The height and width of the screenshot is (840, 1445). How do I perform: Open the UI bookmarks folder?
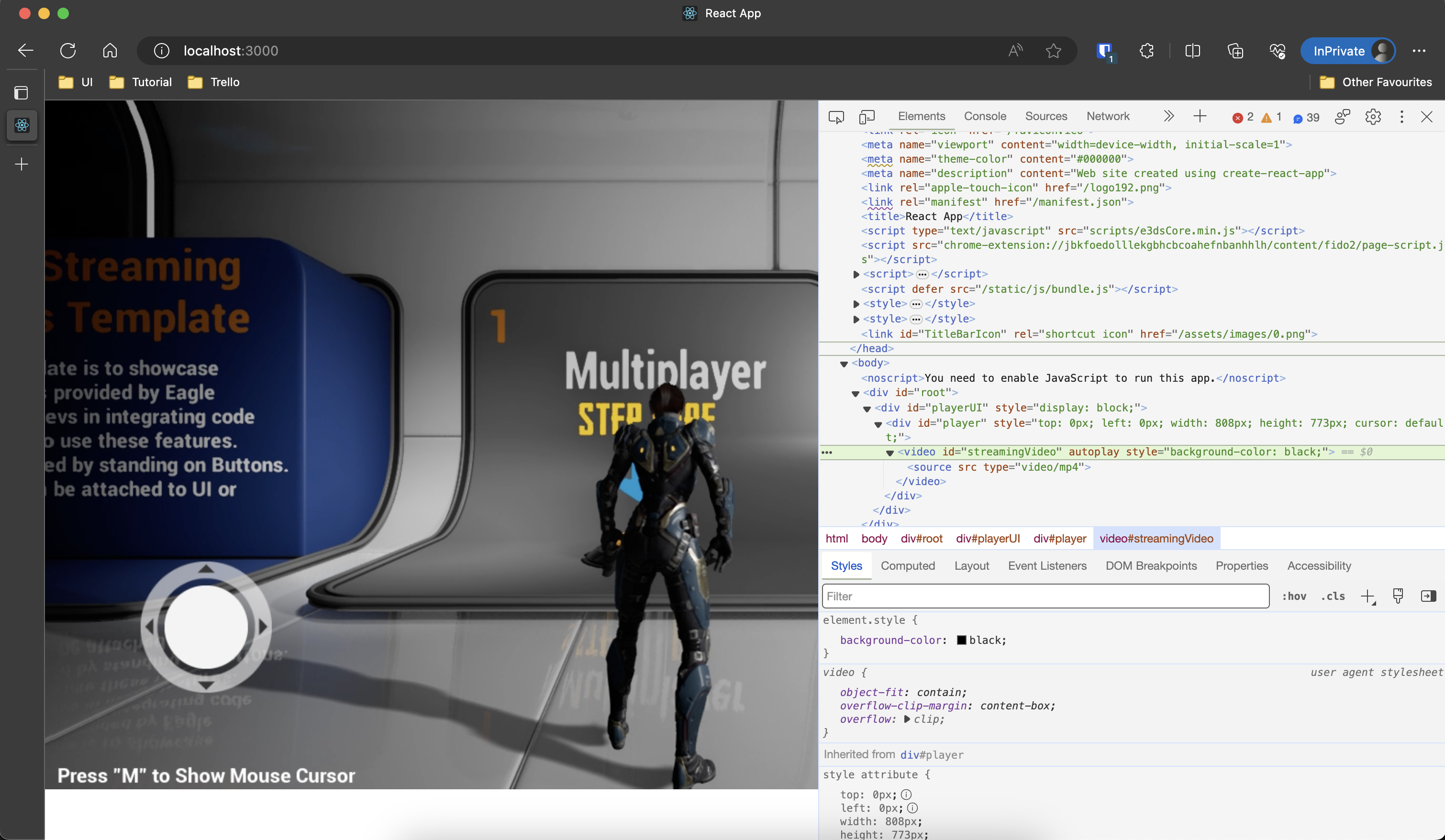(76, 82)
